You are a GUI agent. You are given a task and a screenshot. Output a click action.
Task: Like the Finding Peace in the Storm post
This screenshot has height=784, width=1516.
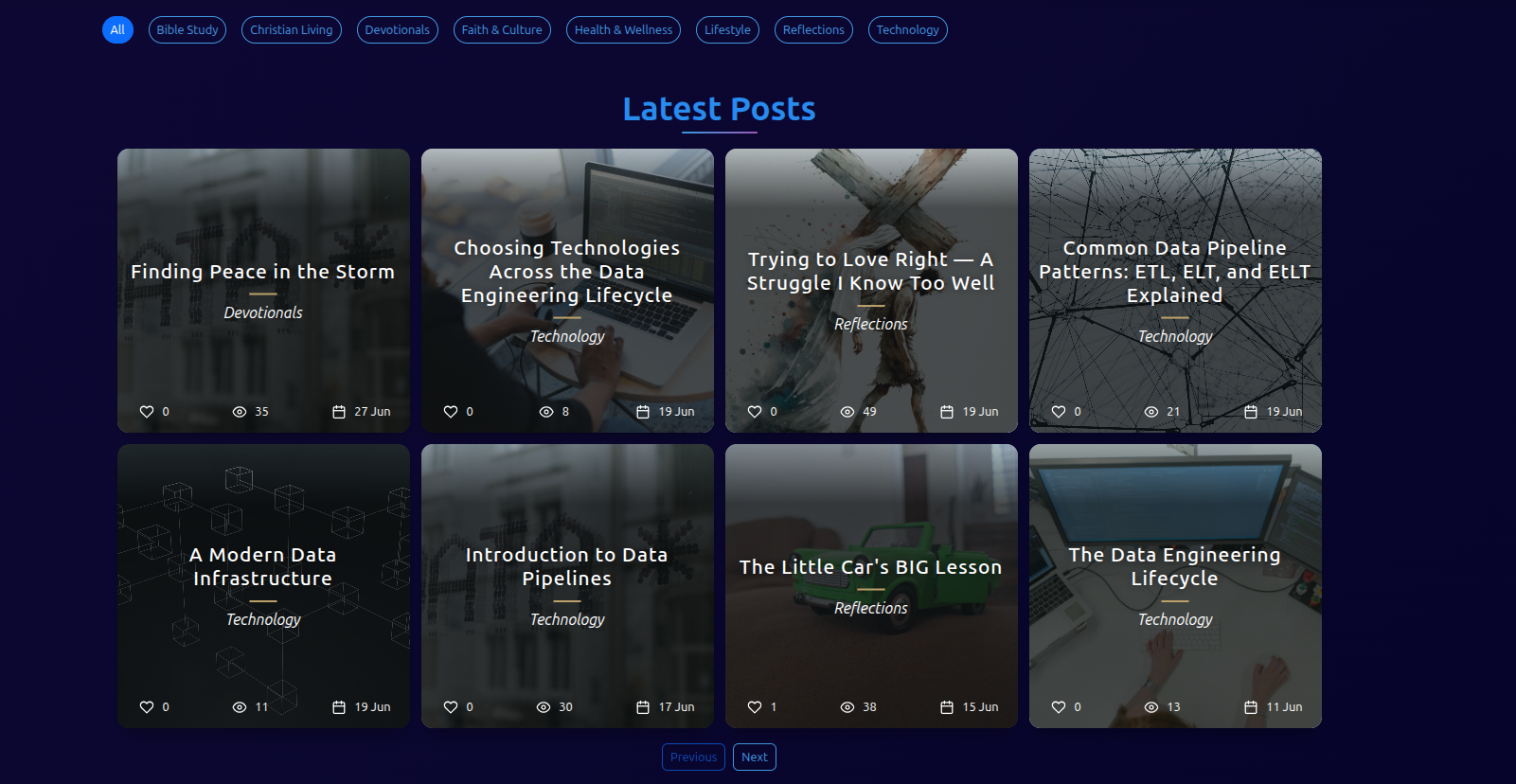[x=147, y=412]
